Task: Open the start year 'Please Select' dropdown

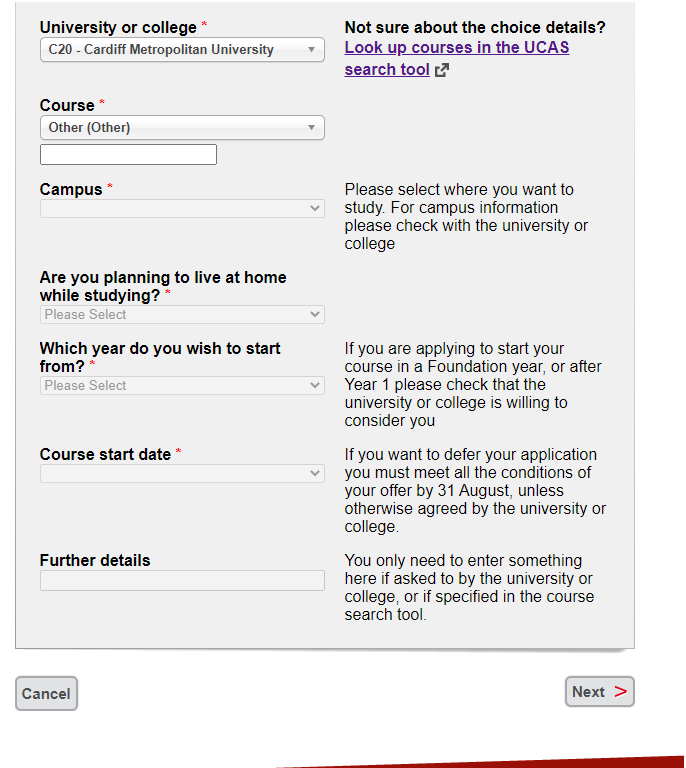Action: tap(182, 385)
